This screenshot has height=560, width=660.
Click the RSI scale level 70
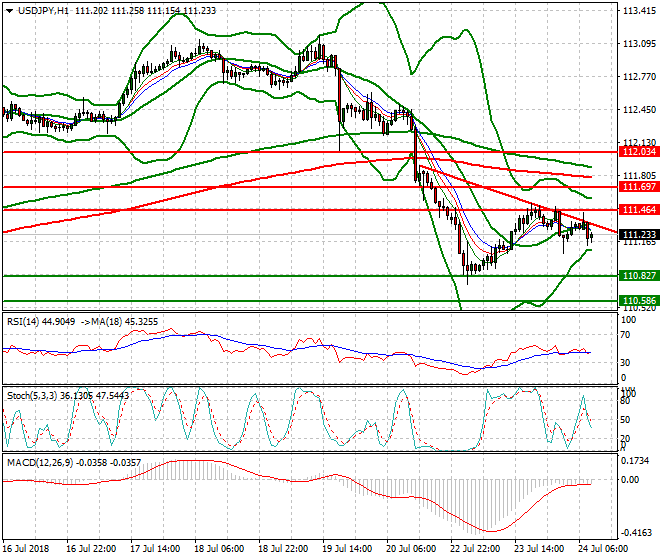pos(625,335)
